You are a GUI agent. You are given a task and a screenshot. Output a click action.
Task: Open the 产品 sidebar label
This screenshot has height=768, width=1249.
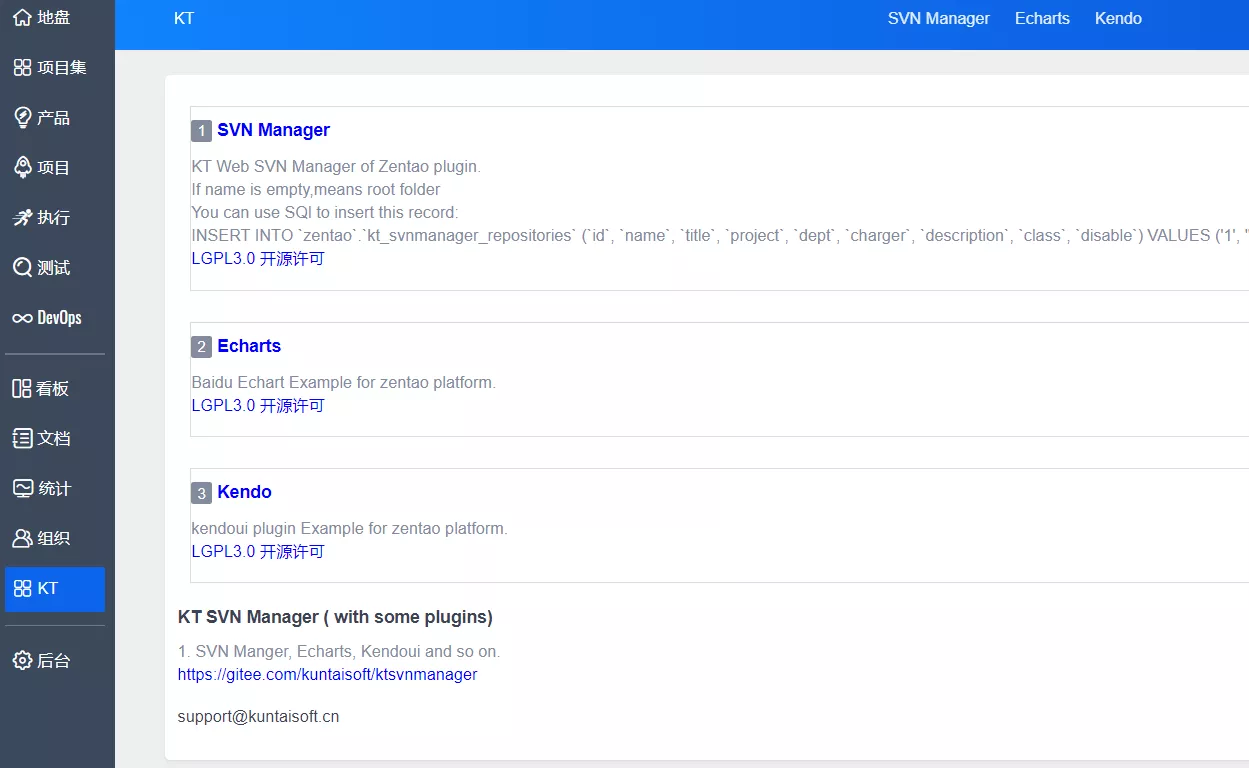coord(54,118)
